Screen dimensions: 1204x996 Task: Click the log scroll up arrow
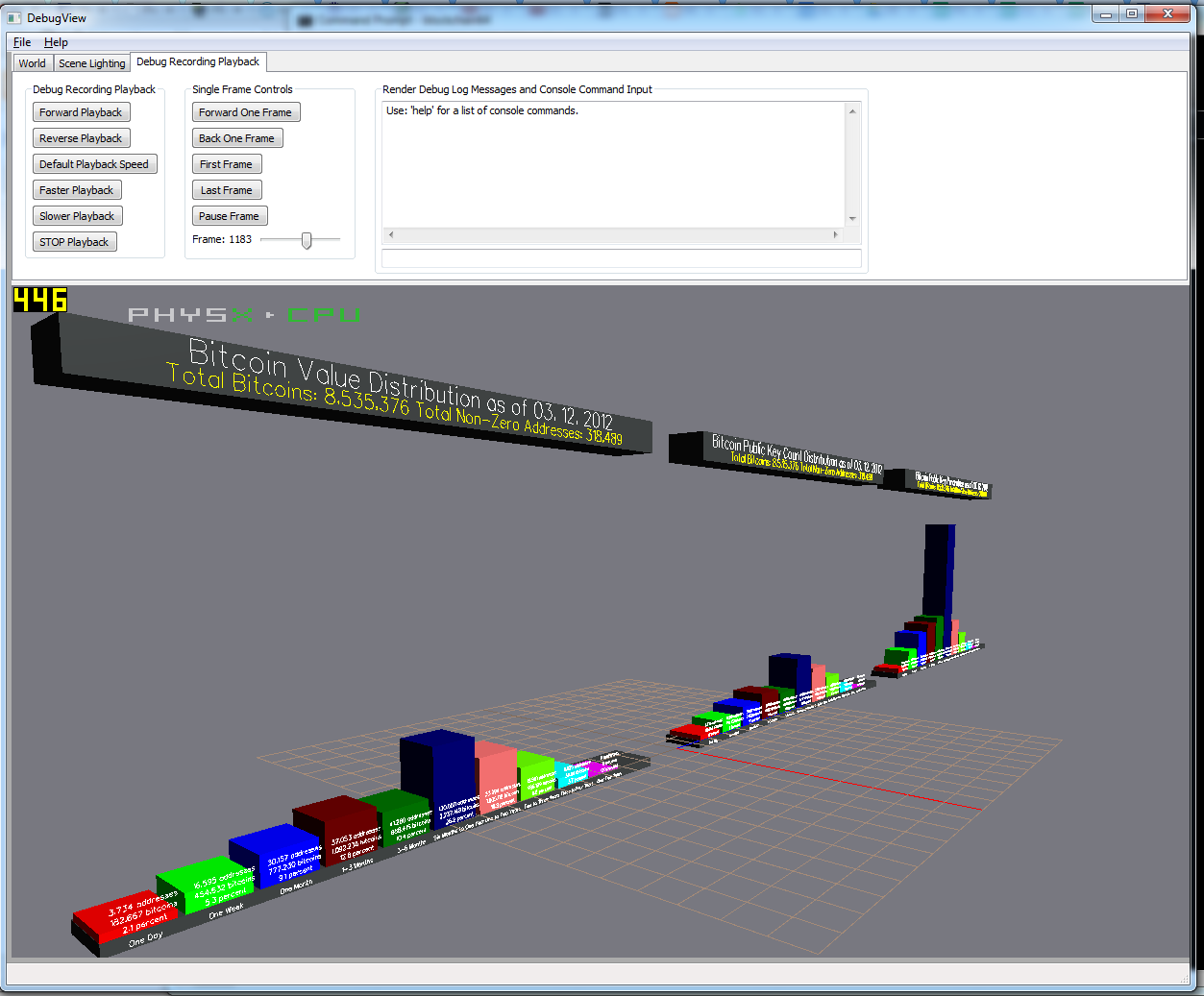852,110
